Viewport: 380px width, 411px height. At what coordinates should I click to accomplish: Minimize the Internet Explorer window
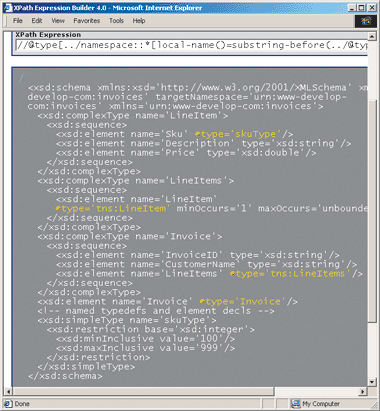click(352, 7)
